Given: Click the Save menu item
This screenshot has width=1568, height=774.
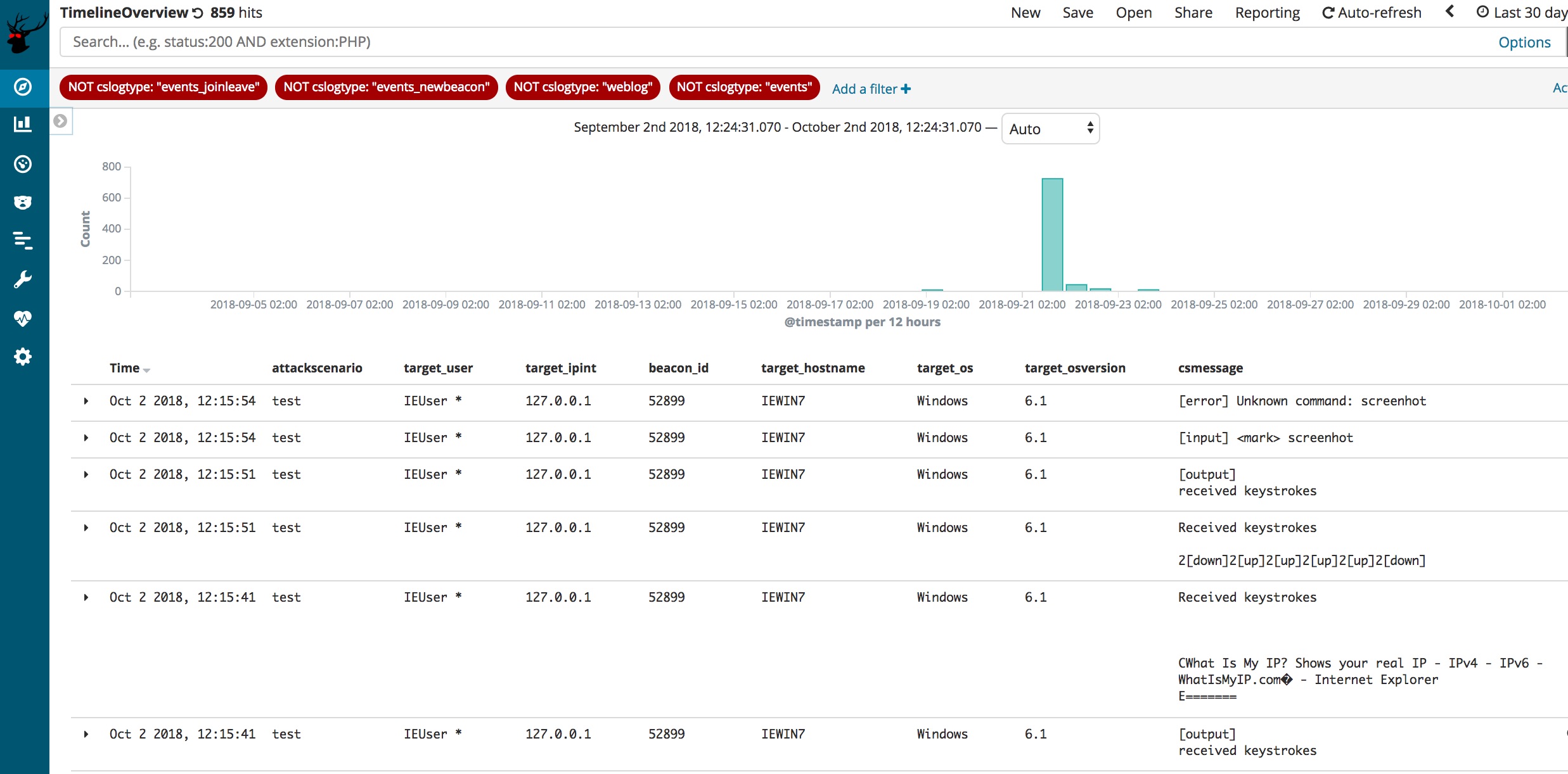Looking at the screenshot, I should pos(1077,13).
